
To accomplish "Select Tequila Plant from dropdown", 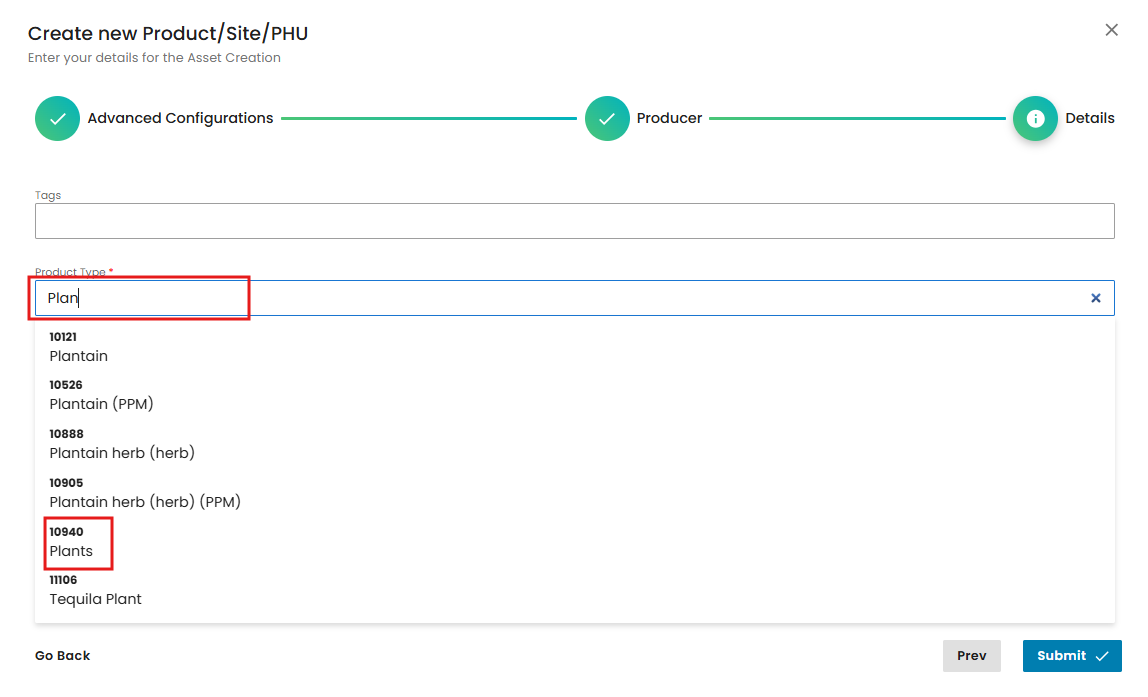I will pyautogui.click(x=95, y=590).
